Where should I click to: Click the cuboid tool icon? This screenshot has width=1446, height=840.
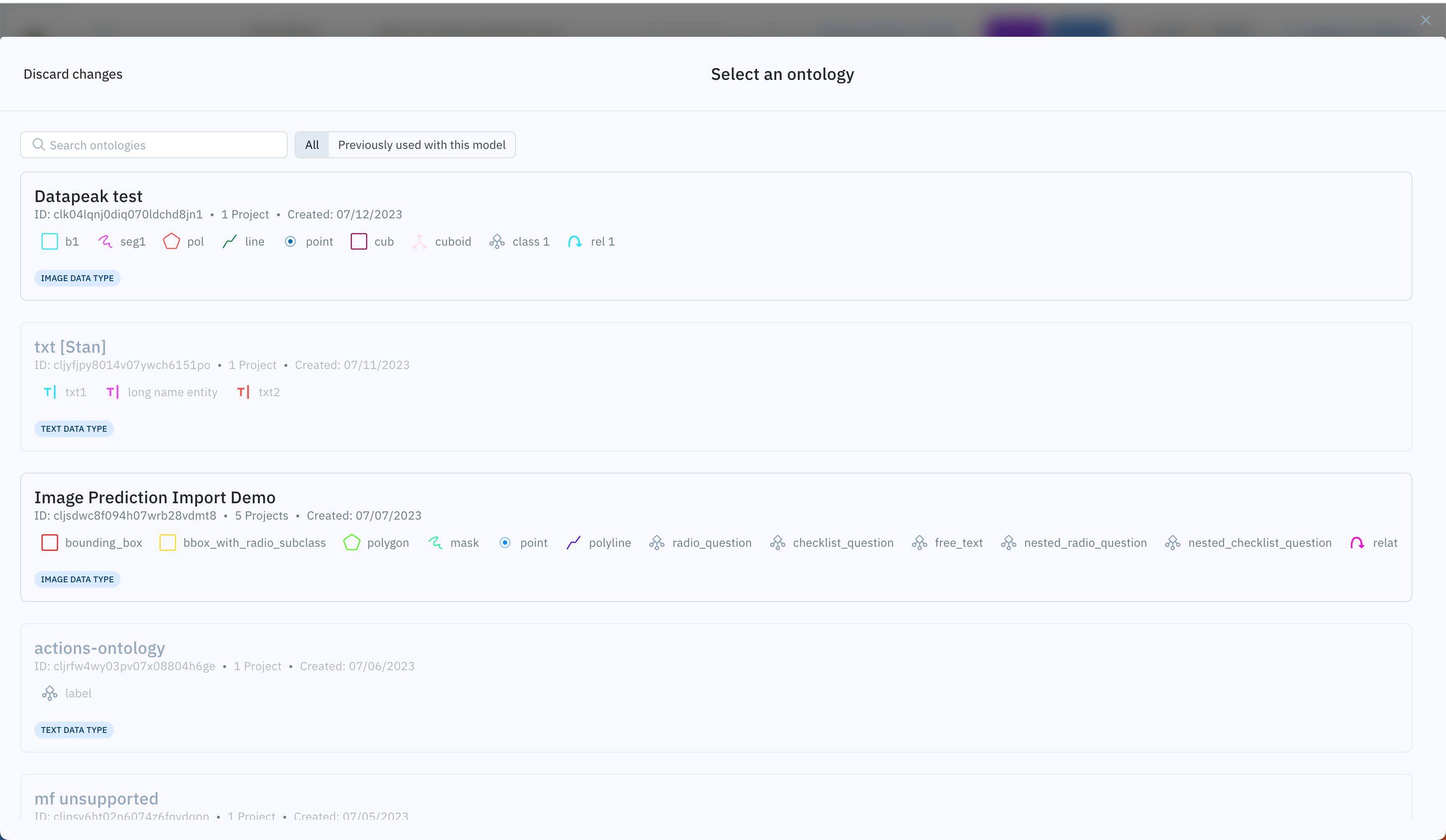pos(420,241)
